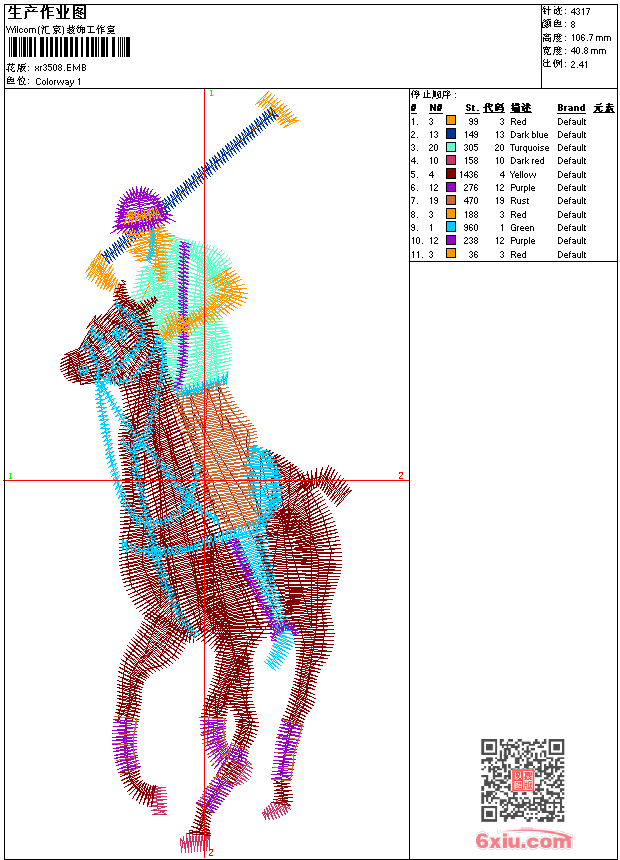
Task: Click the stitch count '149'
Action: pos(471,135)
